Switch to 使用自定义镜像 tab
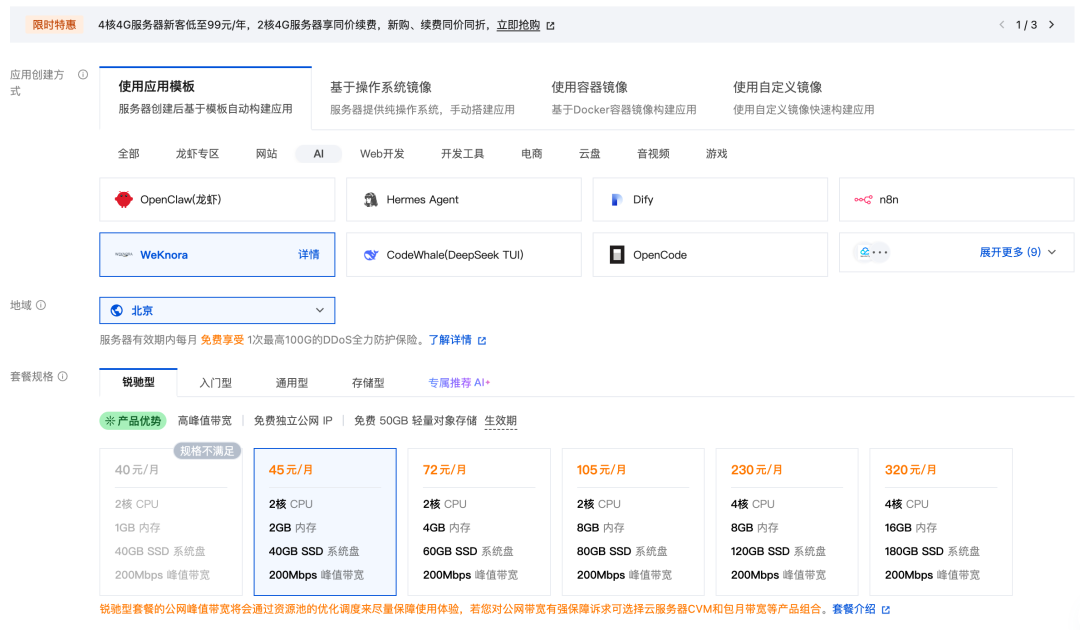This screenshot has height=630, width=1080. coord(803,97)
